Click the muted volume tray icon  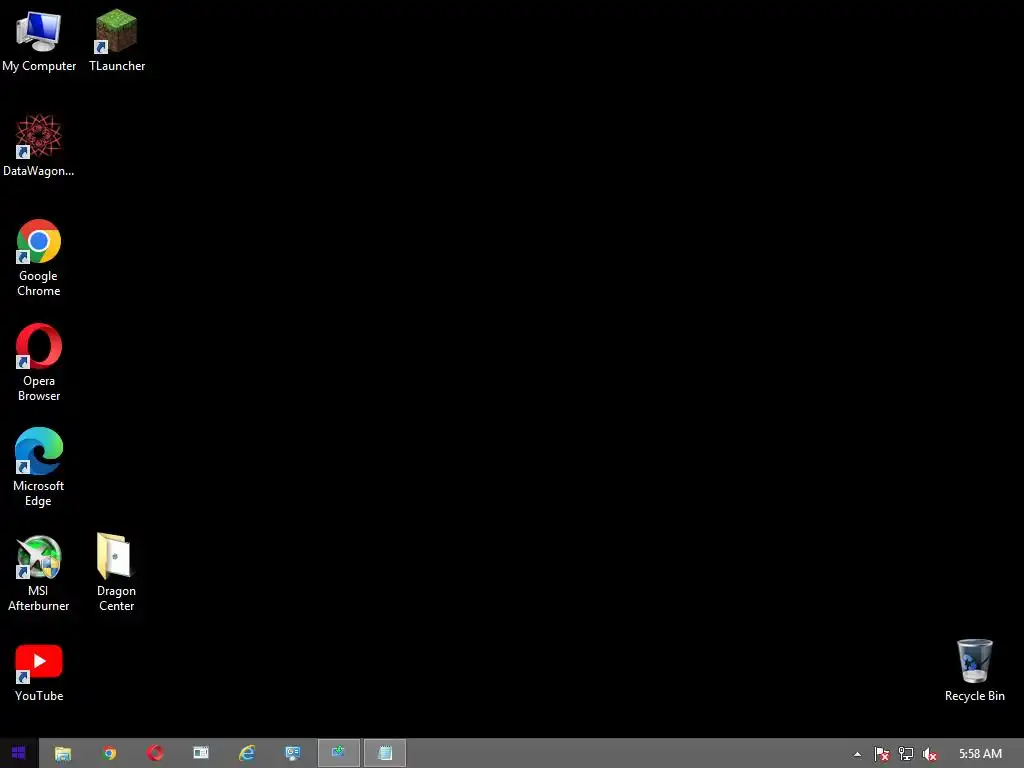pos(929,754)
